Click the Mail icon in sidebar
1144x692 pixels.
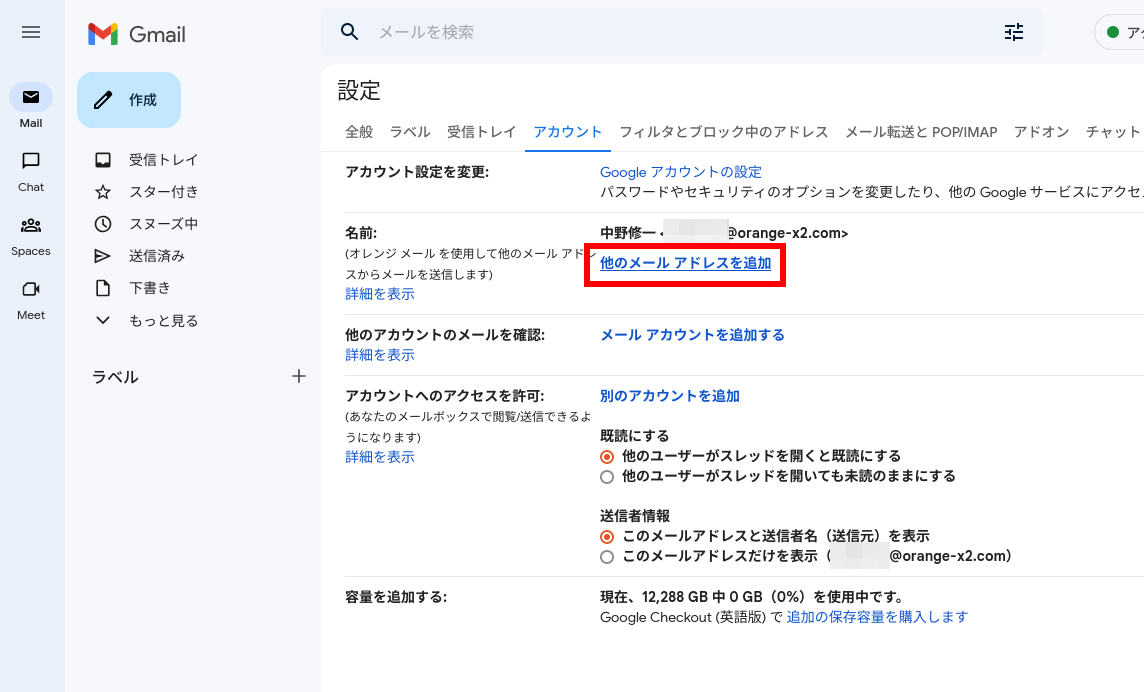pyautogui.click(x=31, y=98)
